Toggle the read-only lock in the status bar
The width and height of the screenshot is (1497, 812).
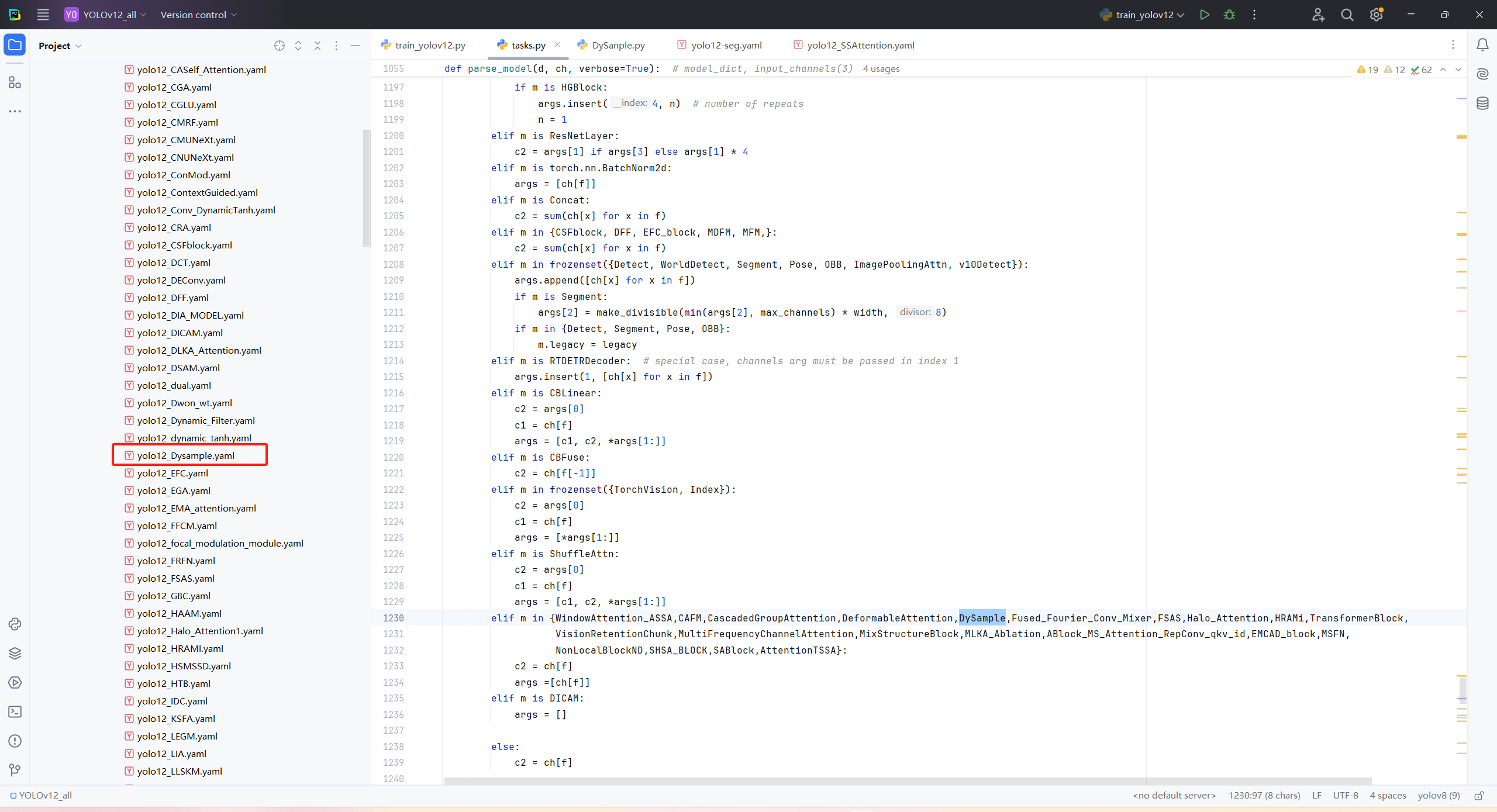[1479, 796]
